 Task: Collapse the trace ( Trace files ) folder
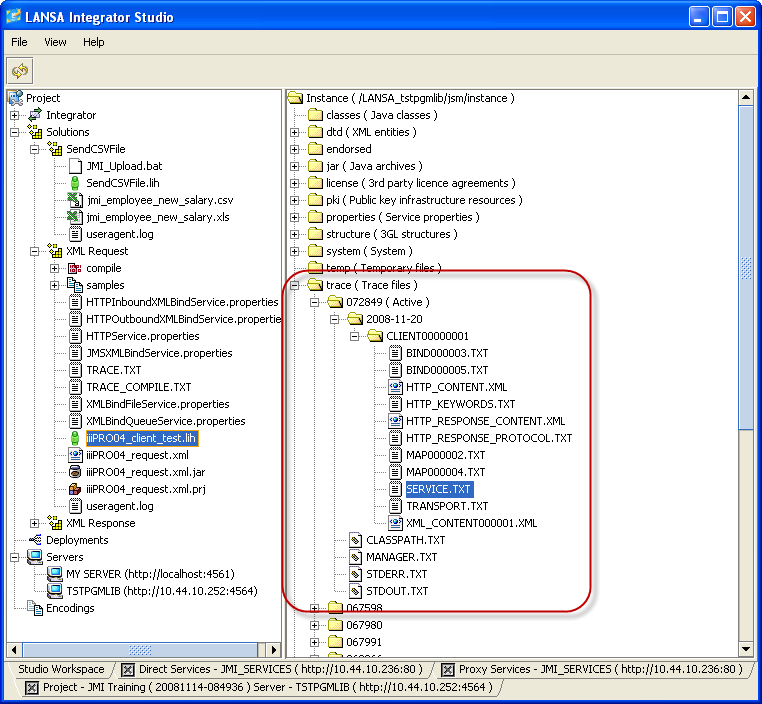tap(295, 285)
